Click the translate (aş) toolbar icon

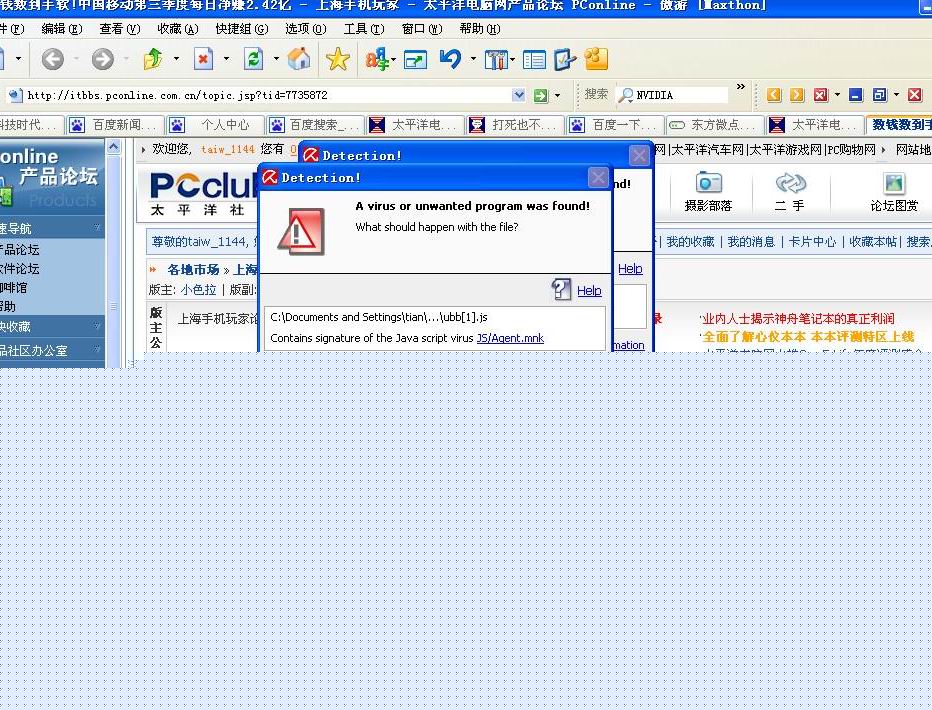[x=377, y=59]
